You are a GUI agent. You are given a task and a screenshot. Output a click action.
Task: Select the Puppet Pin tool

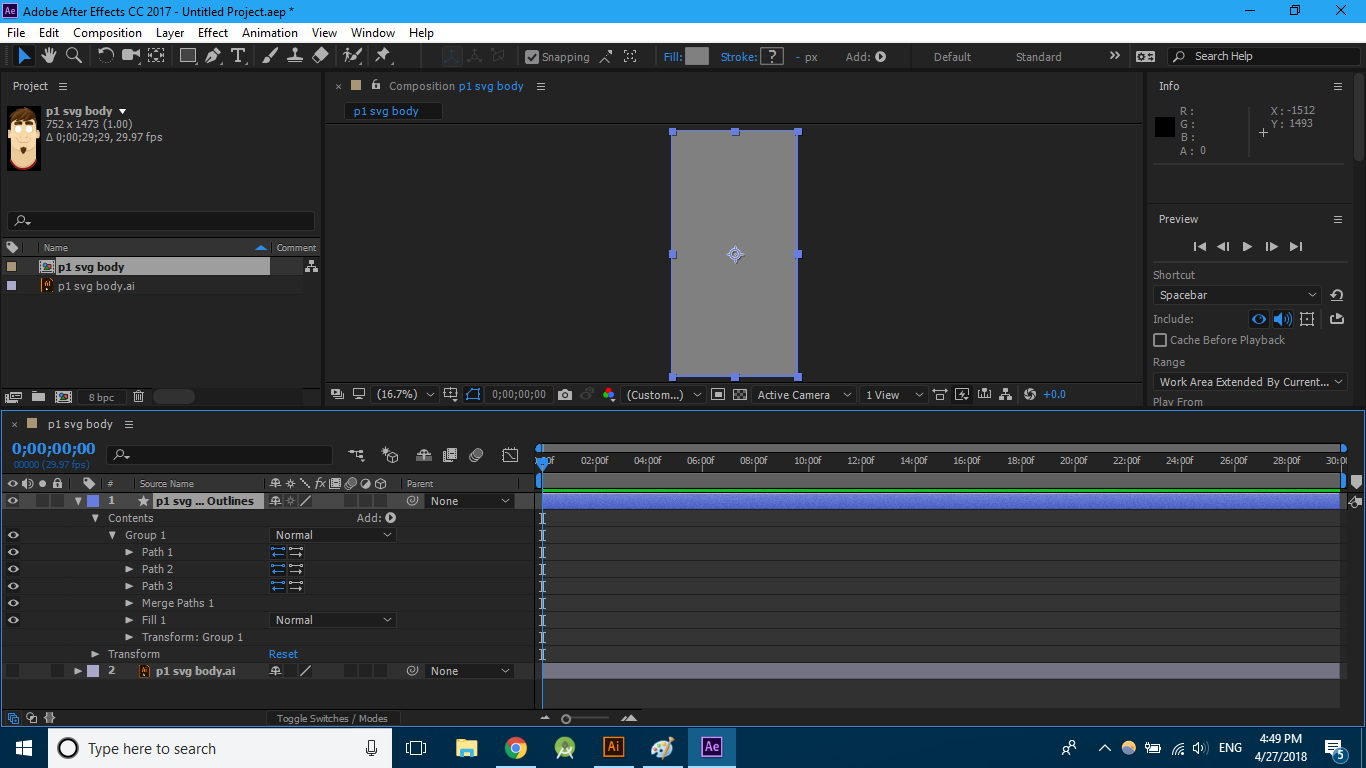click(382, 56)
